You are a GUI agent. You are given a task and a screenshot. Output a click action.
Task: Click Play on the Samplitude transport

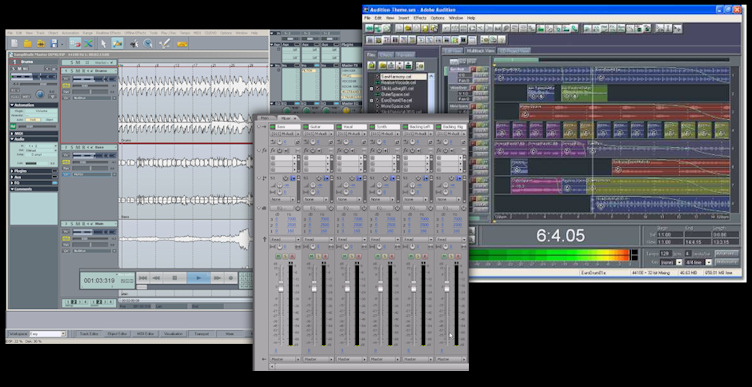point(199,278)
